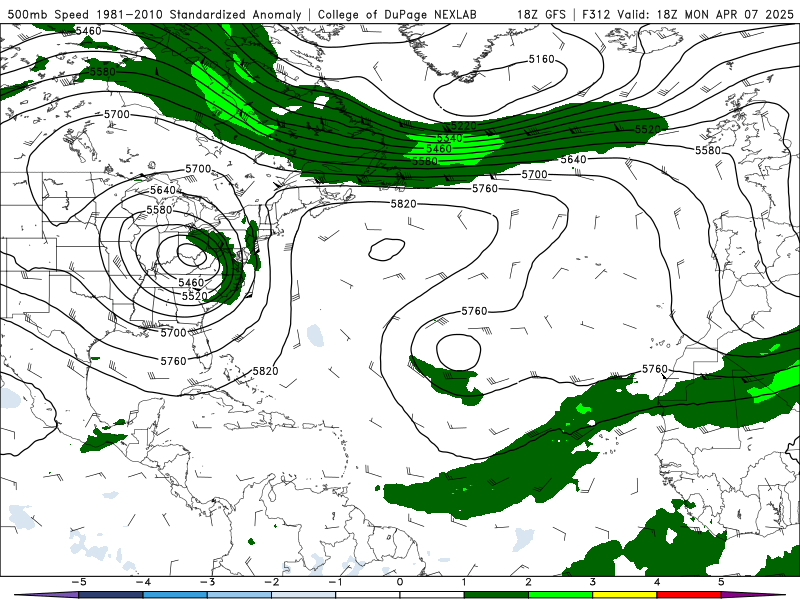The width and height of the screenshot is (800, 600).
Task: Click the '-2' colorbar tick label
Action: pyautogui.click(x=271, y=582)
